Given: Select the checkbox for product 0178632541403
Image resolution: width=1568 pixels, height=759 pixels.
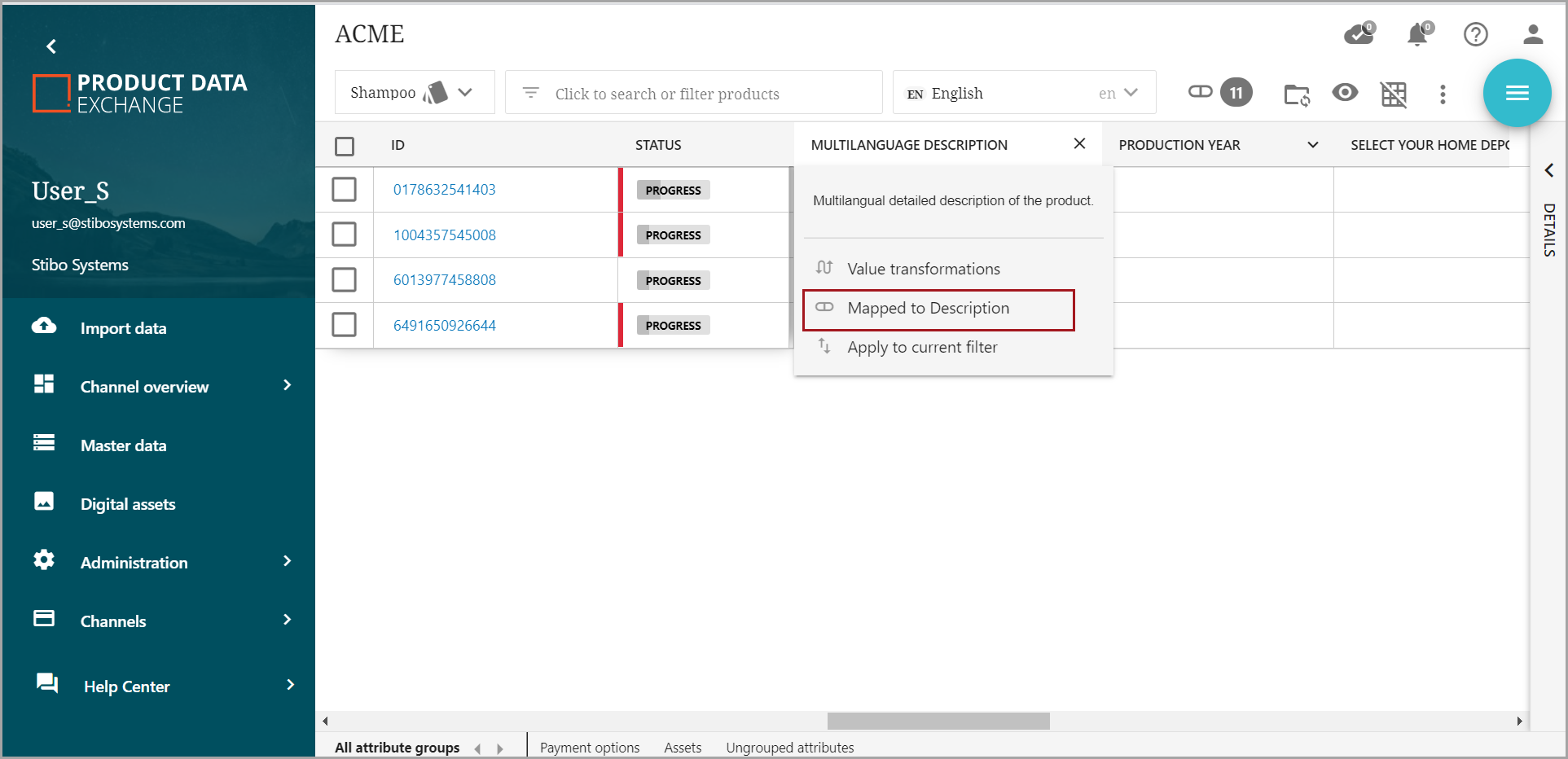Looking at the screenshot, I should [x=345, y=190].
